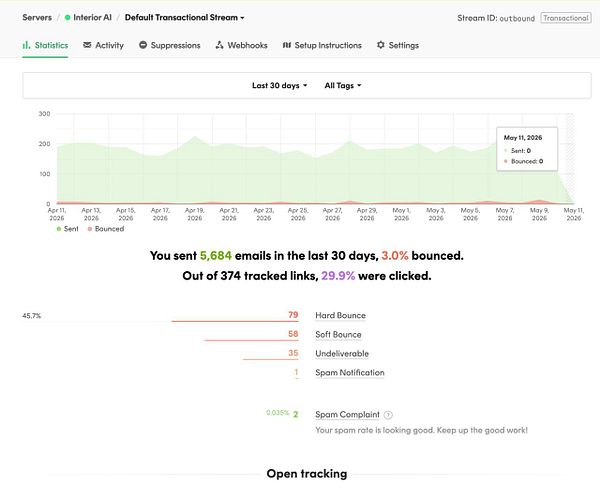Click the 29.9% clicked figure
This screenshot has height=498, width=600.
338,276
